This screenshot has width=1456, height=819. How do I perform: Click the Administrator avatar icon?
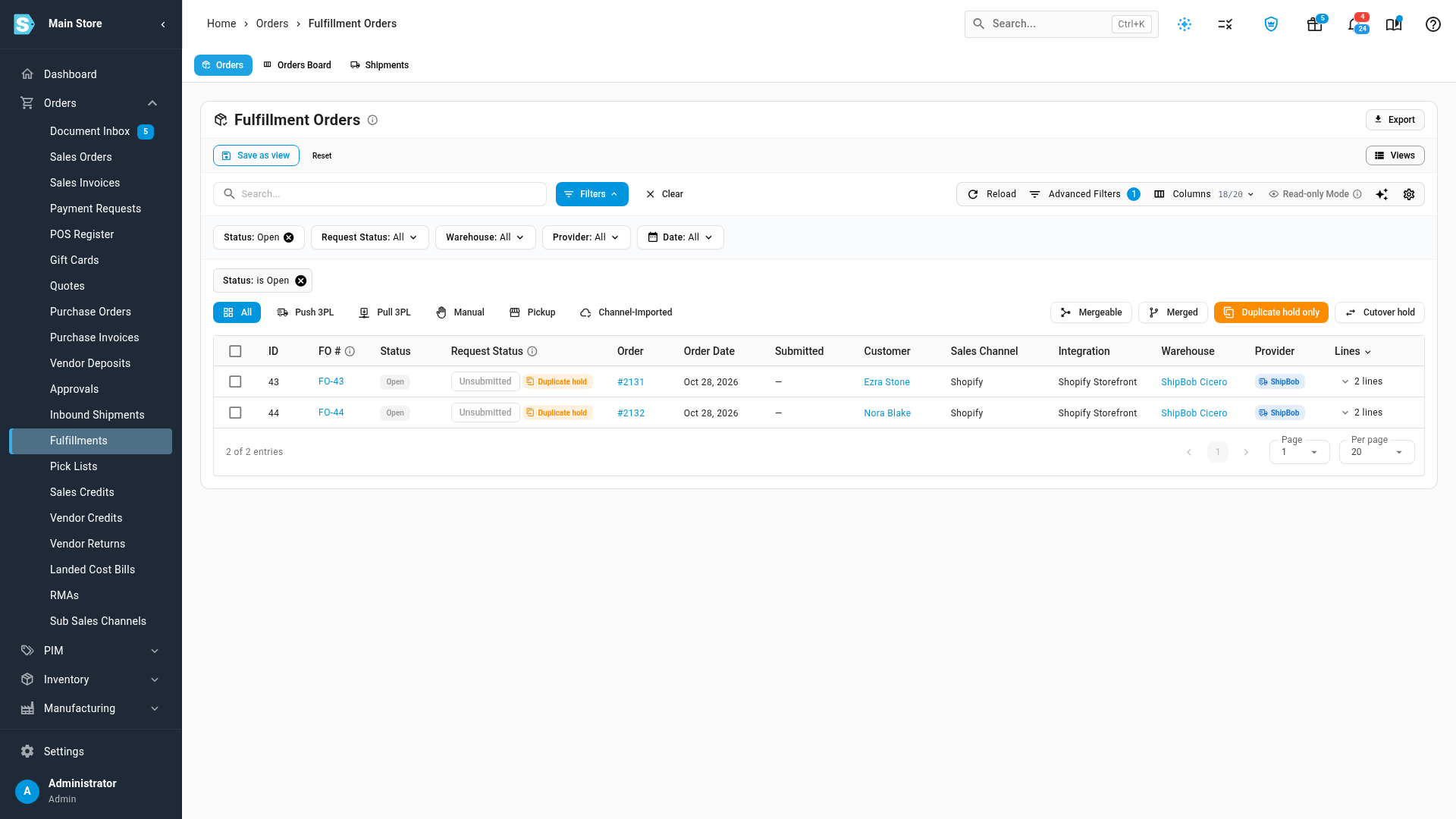[27, 791]
